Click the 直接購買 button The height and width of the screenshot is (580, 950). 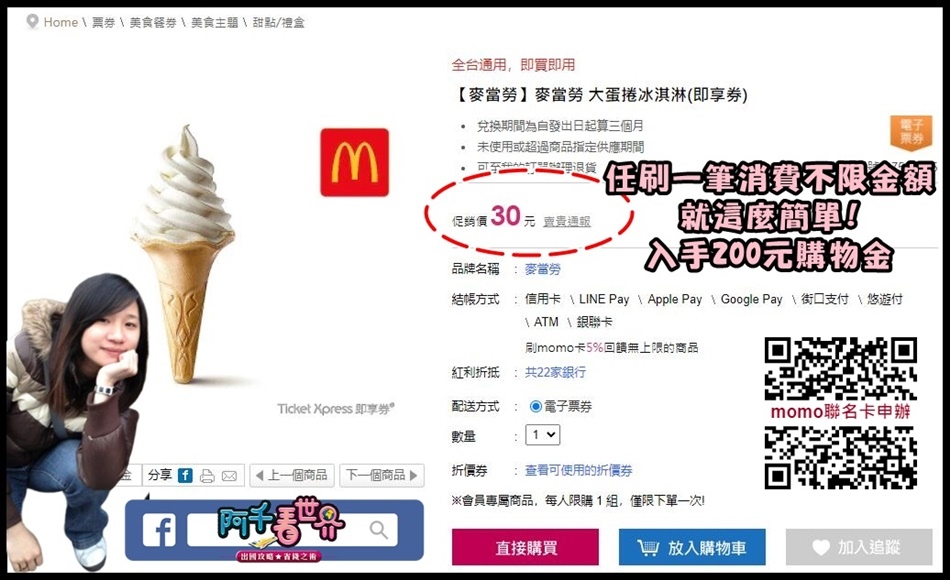pyautogui.click(x=525, y=547)
